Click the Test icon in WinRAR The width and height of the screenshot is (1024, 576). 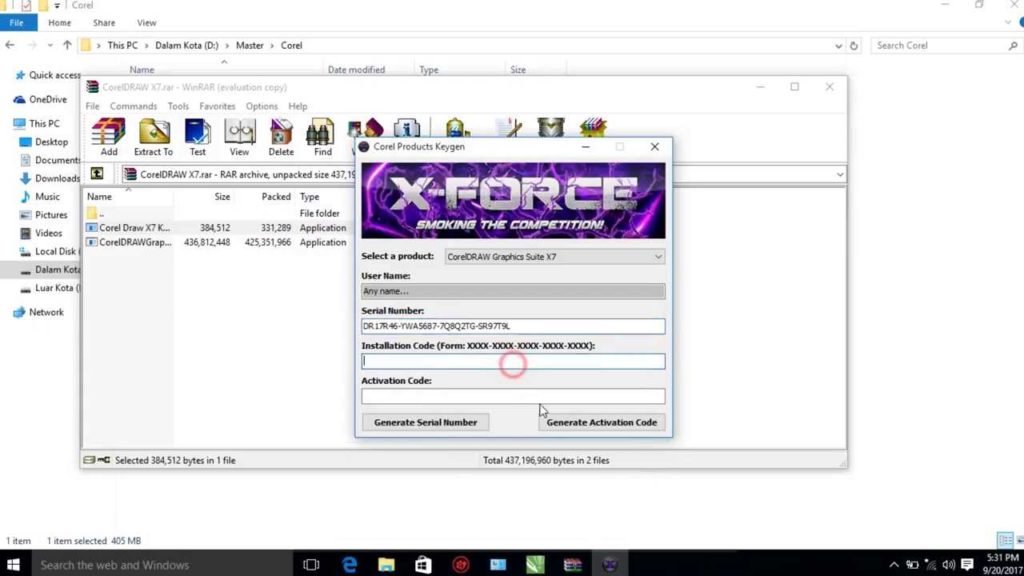[197, 137]
